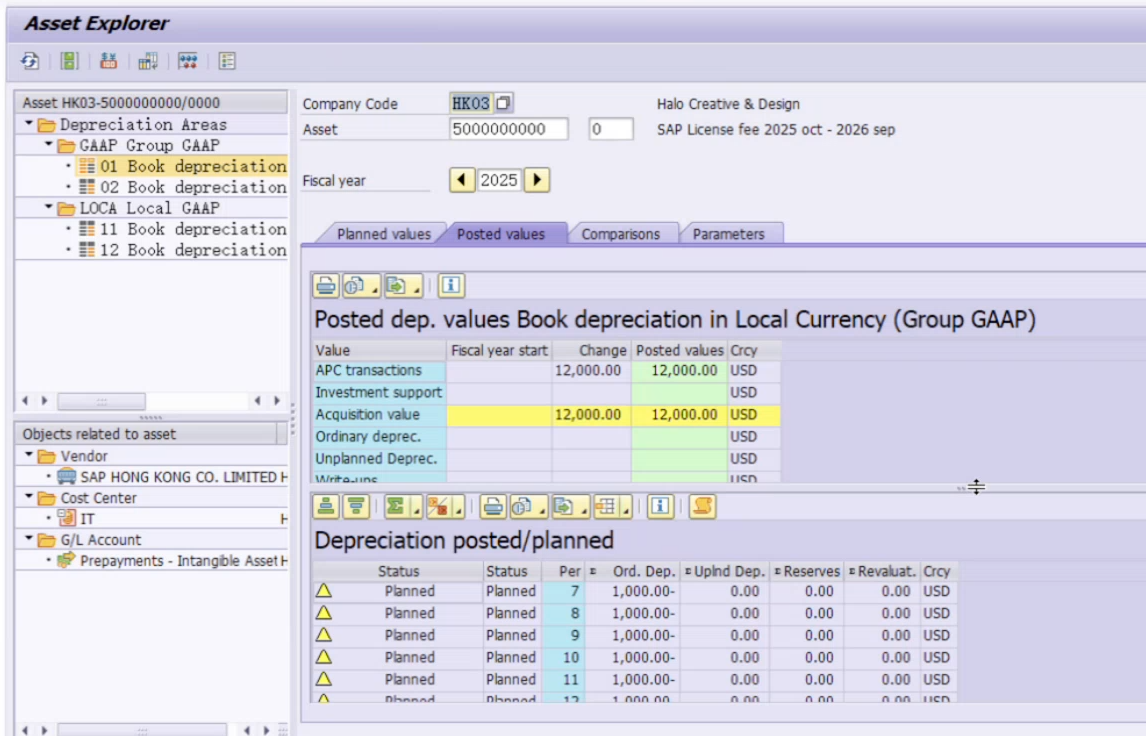Click the scroll-shaped icon in depreciation toolbar
Screen dimensions: 1146x736
(702, 507)
